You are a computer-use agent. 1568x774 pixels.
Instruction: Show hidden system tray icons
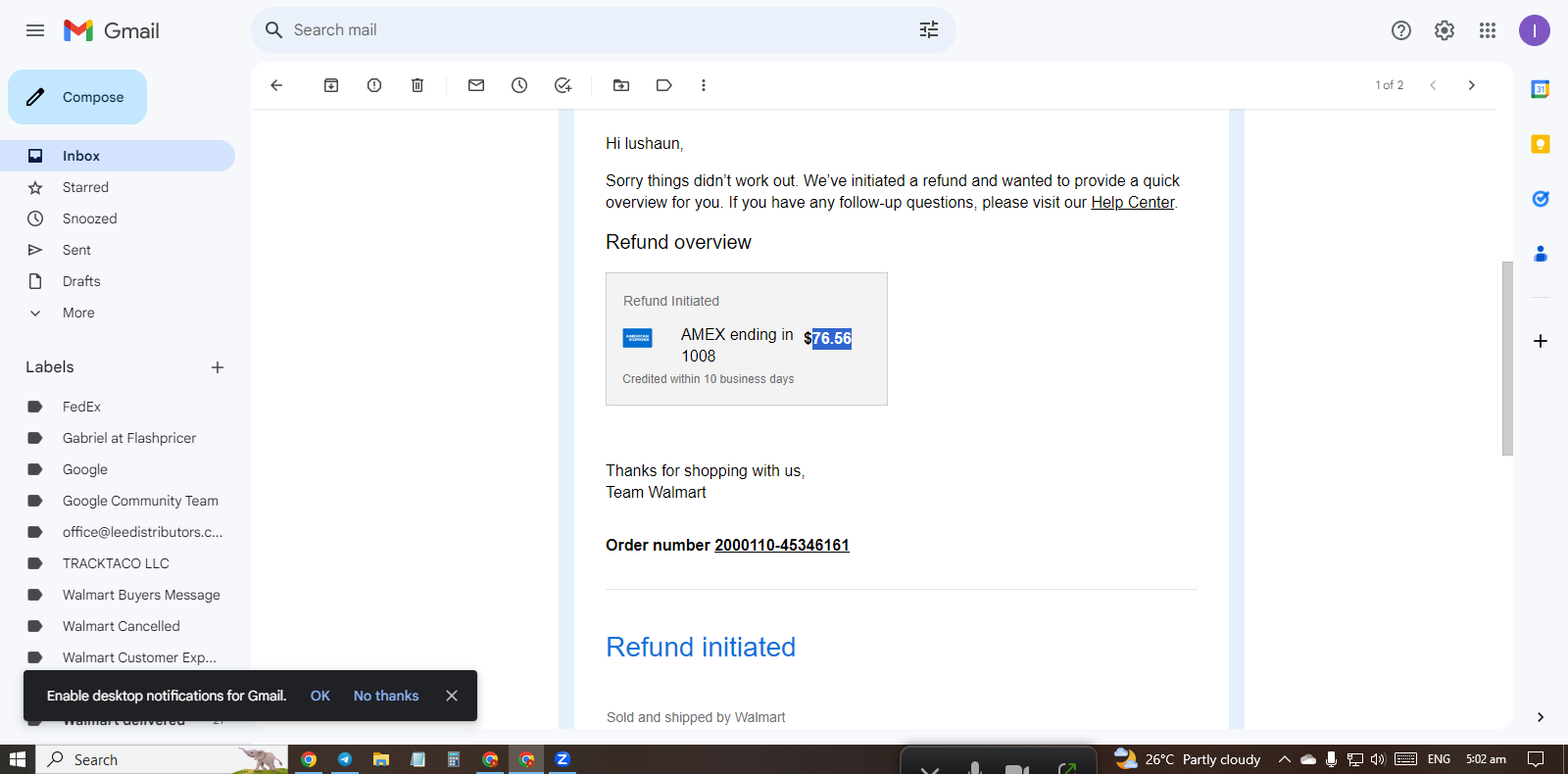[x=1285, y=759]
